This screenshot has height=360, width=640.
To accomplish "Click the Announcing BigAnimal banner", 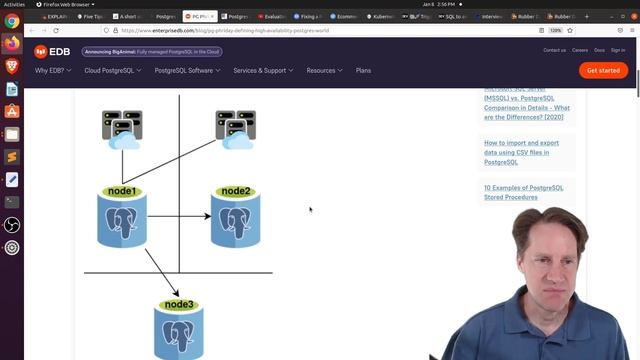I will [152, 52].
